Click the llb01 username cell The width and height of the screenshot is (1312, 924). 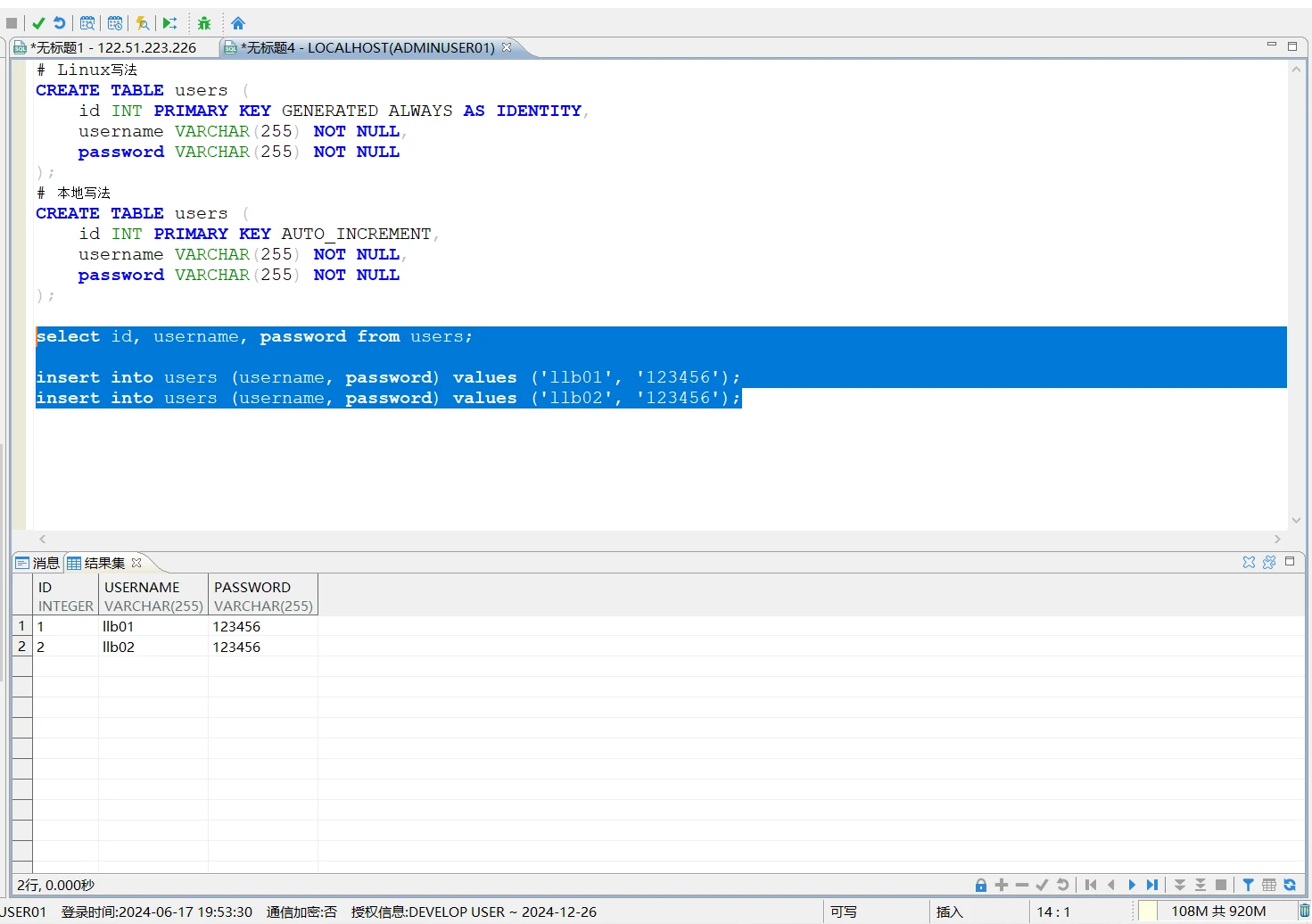[119, 627]
